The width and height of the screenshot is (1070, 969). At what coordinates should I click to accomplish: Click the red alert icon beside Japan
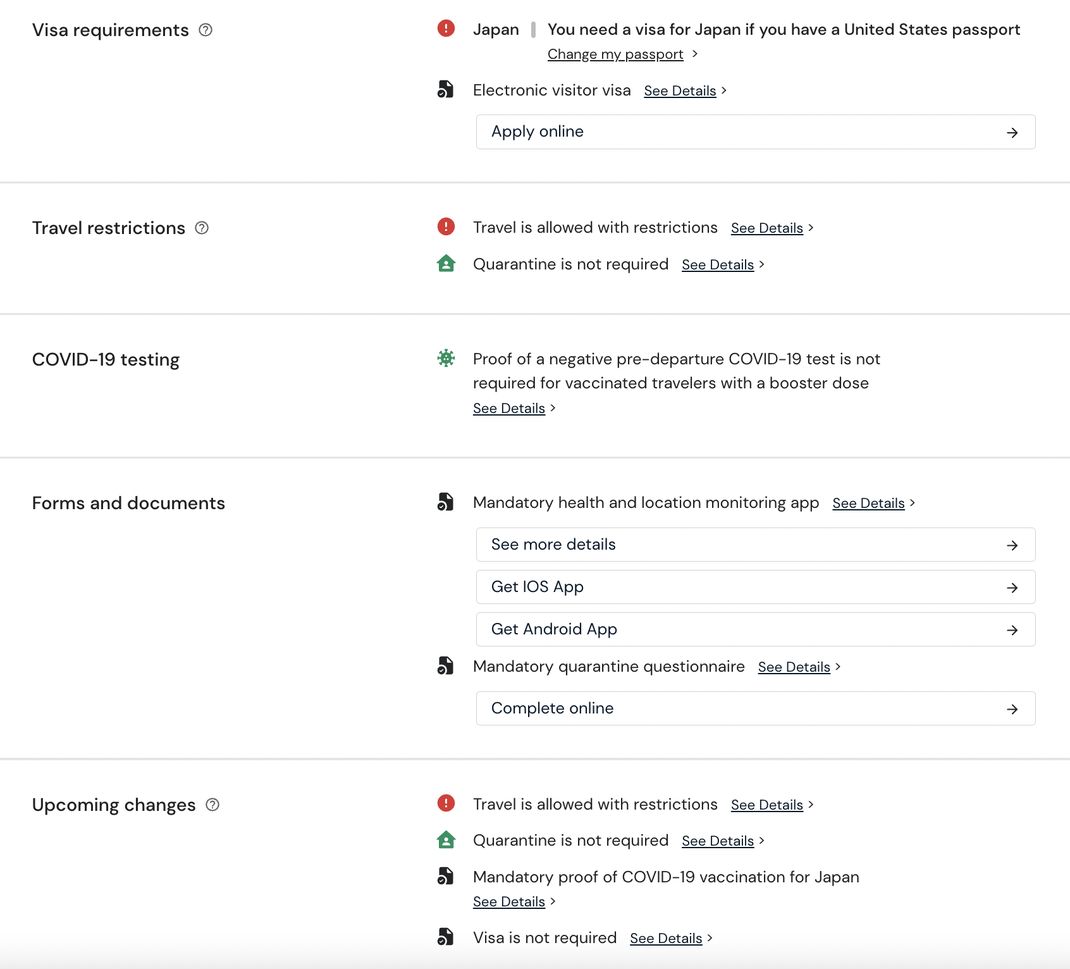tap(446, 29)
